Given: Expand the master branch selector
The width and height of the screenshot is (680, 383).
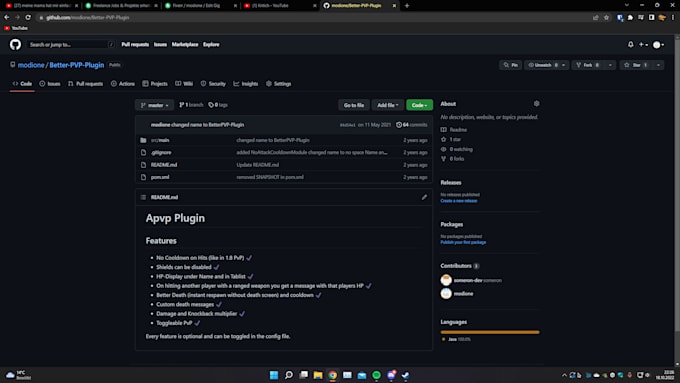Looking at the screenshot, I should pyautogui.click(x=154, y=105).
